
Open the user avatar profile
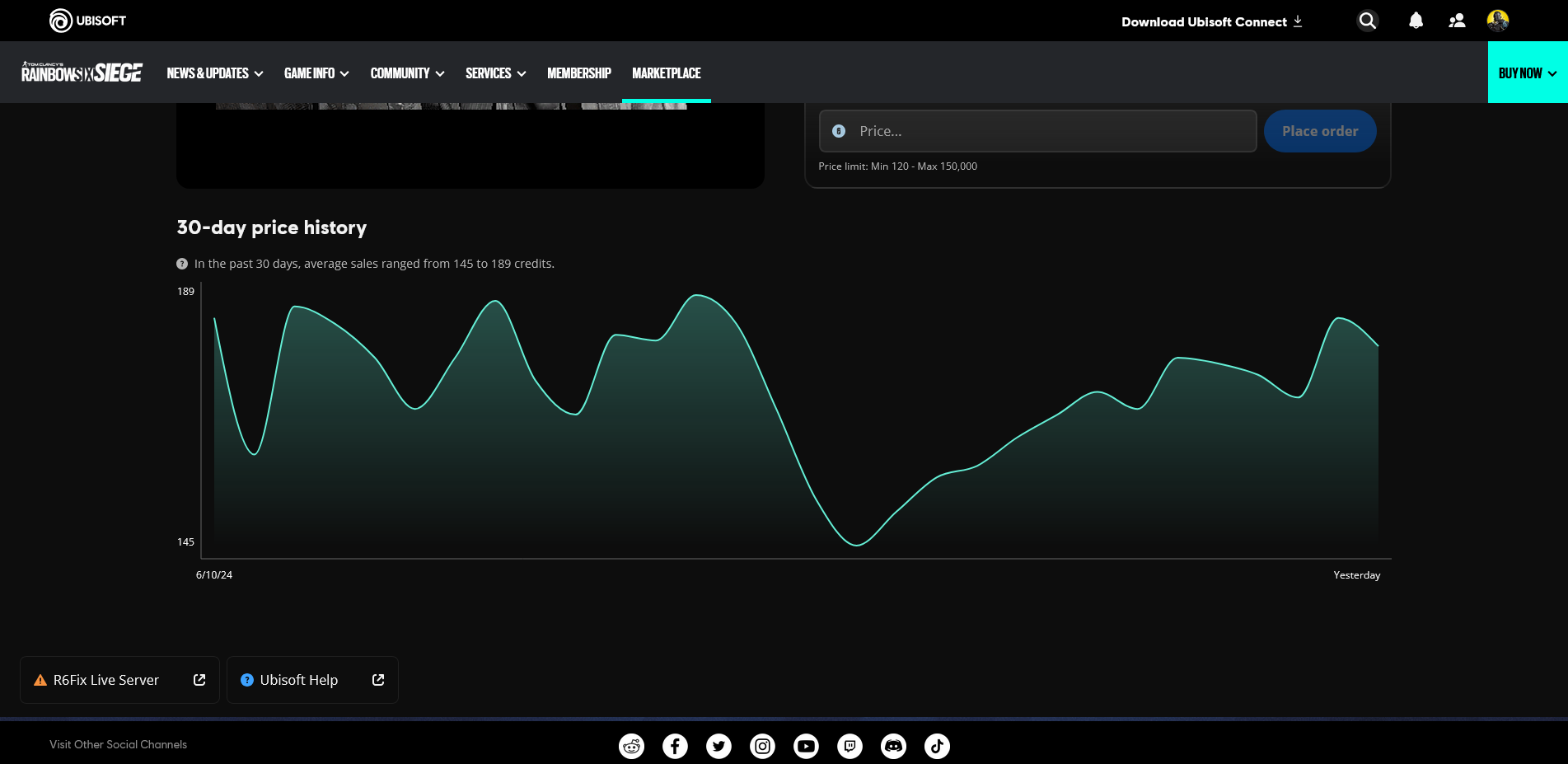(x=1498, y=21)
